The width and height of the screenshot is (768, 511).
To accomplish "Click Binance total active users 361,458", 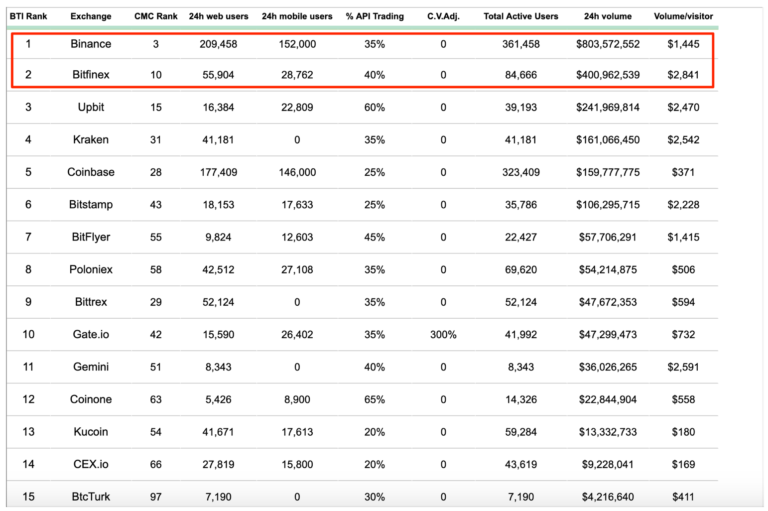I will pos(521,44).
